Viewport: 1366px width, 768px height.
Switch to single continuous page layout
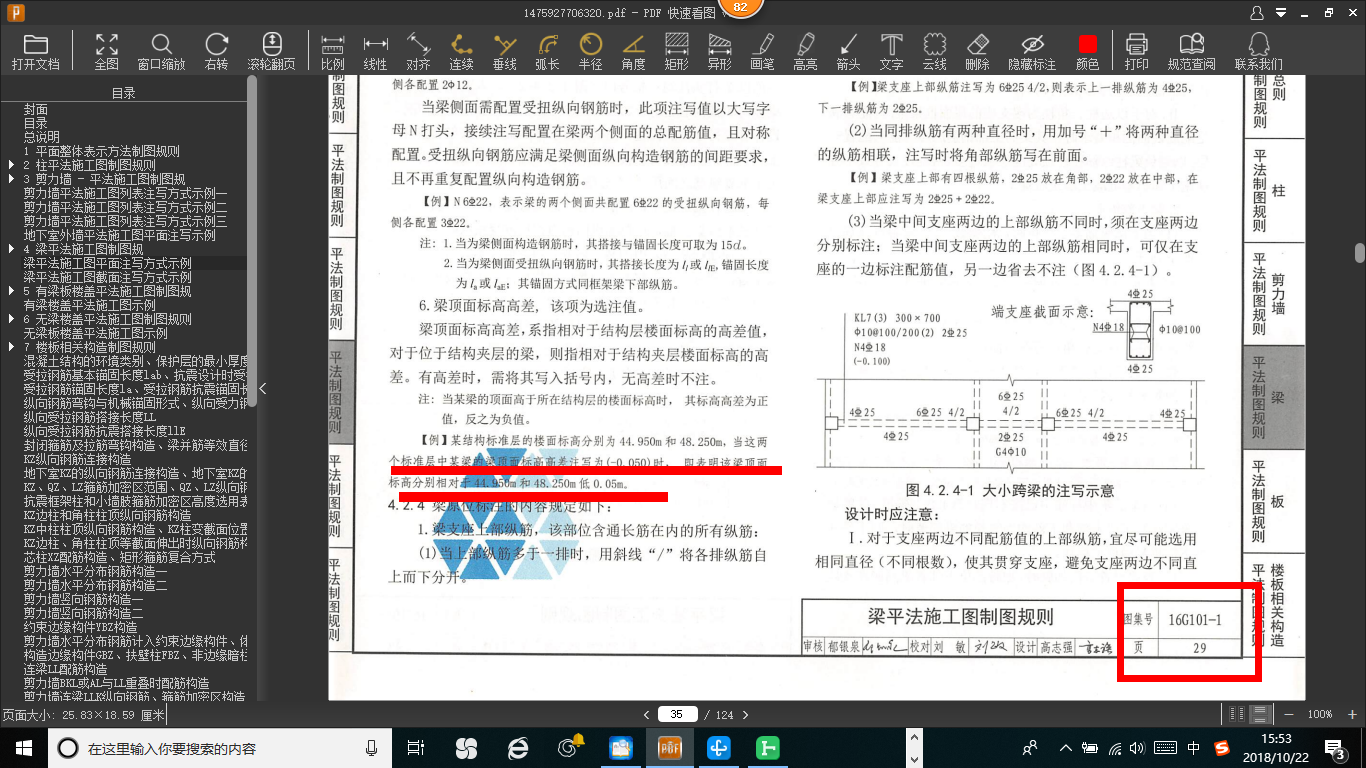pyautogui.click(x=1260, y=714)
